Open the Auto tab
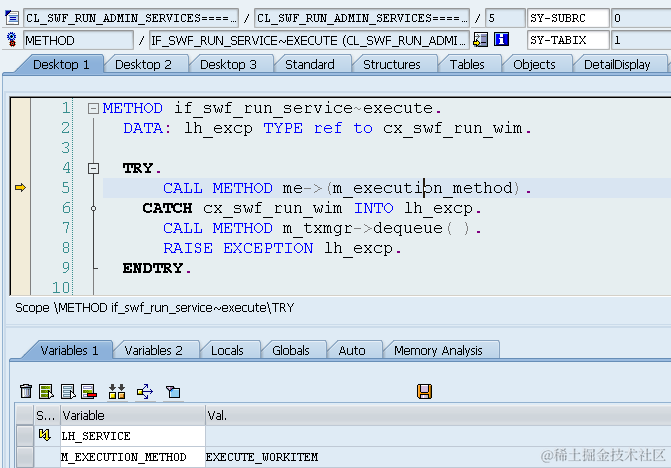 [352, 350]
